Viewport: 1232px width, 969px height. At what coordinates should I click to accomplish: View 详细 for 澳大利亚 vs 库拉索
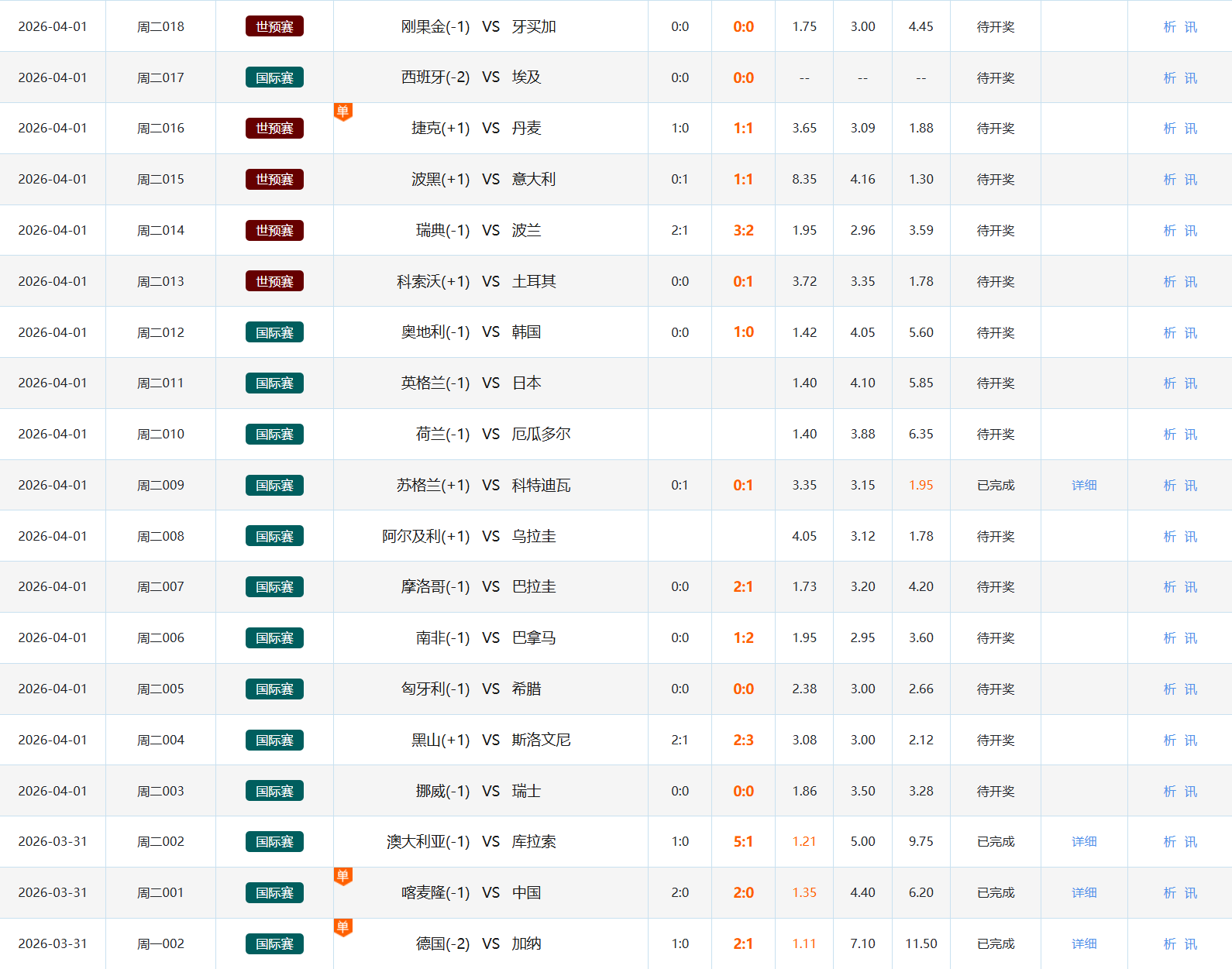tap(1083, 842)
